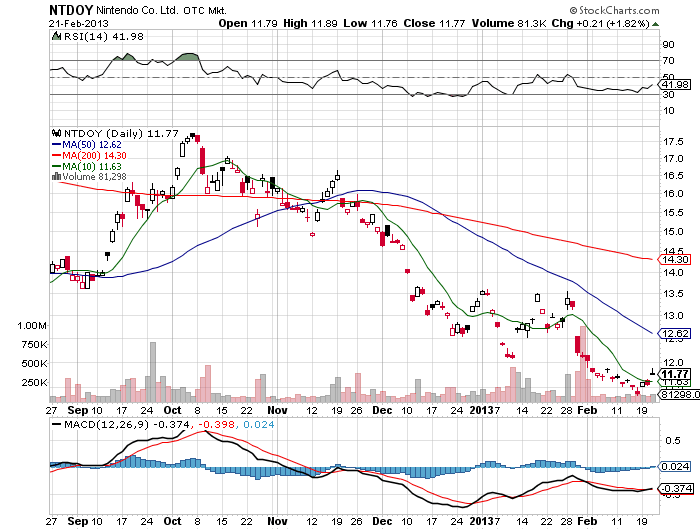Screen dimensions: 700x530
Task: Click the green up-triangle beside Chg
Action: click(x=655, y=24)
